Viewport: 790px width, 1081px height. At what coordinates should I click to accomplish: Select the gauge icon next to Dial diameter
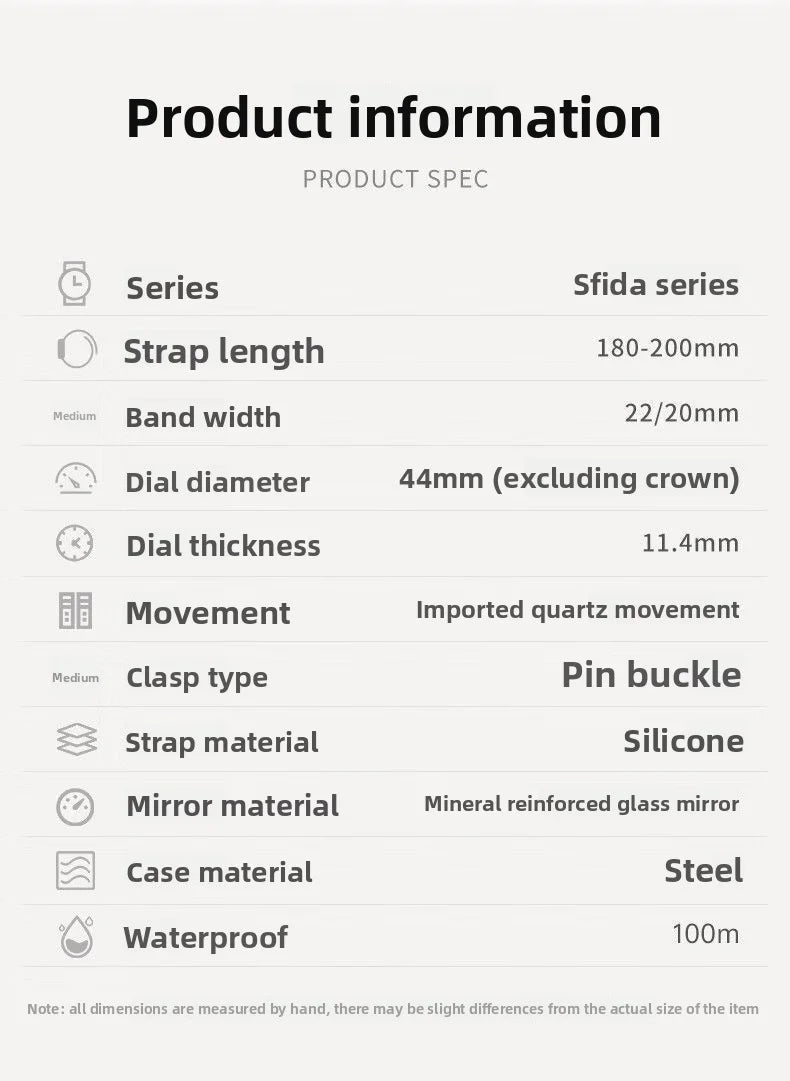click(75, 479)
